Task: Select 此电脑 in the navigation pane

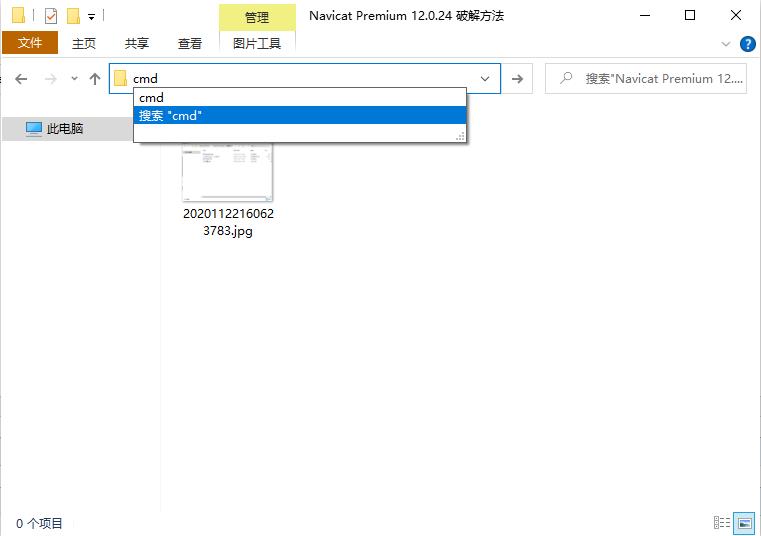Action: [x=67, y=129]
